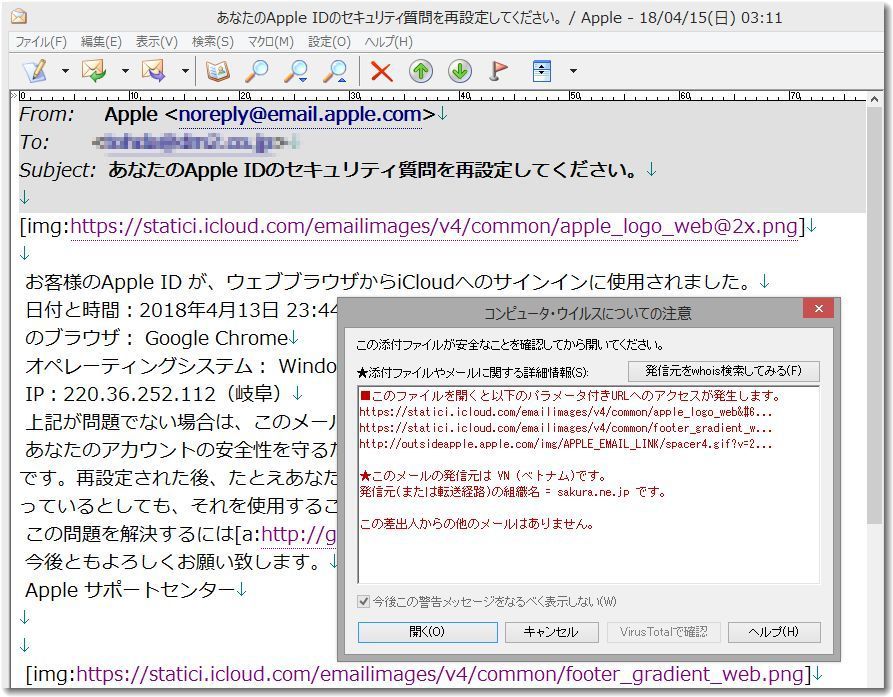Open the ヘルプ(H) menu
The image size is (893, 697).
(388, 42)
